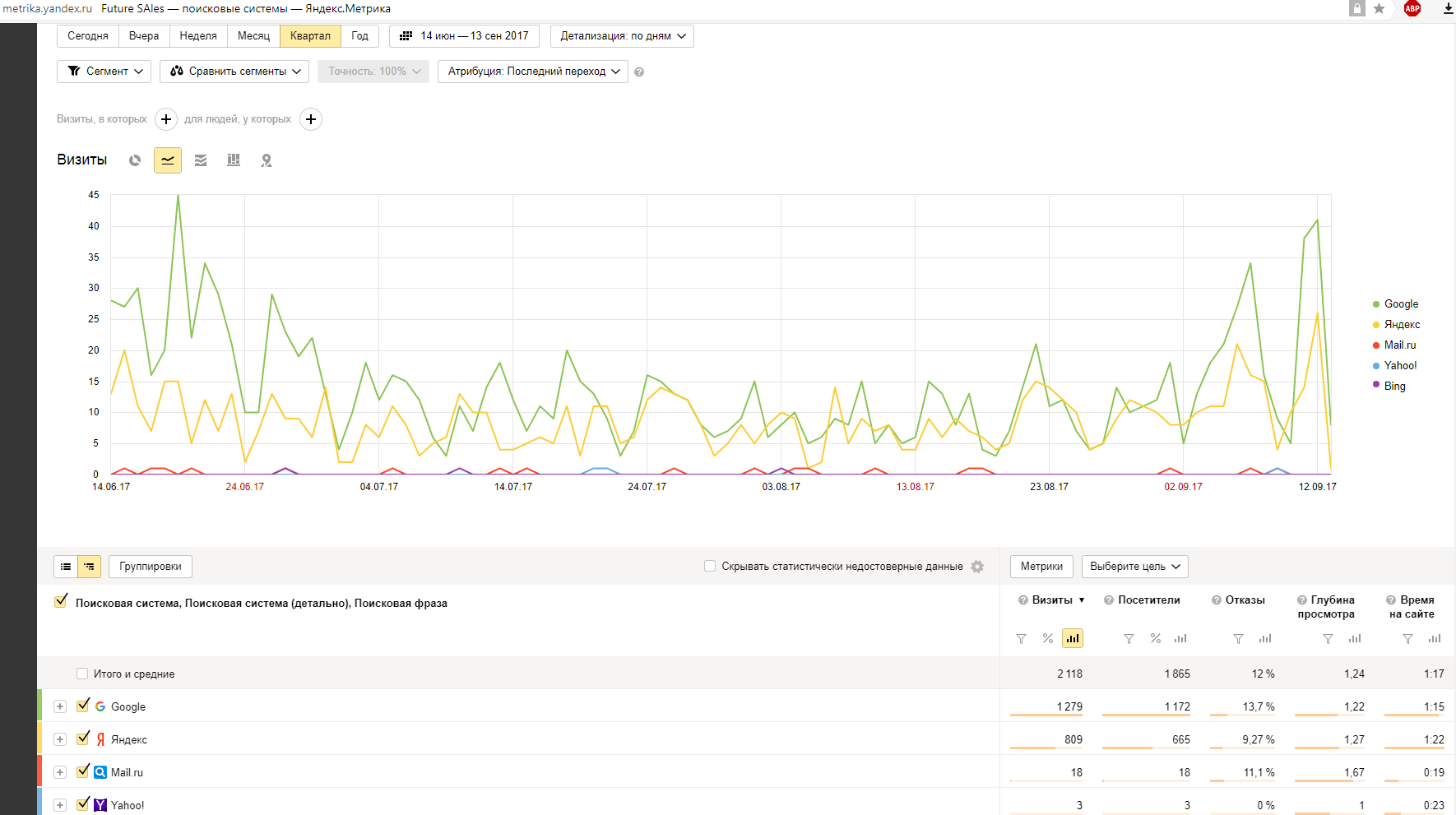Screen dimensions: 1456x815
Task: Sort table by Визиты column header
Action: 1052,600
